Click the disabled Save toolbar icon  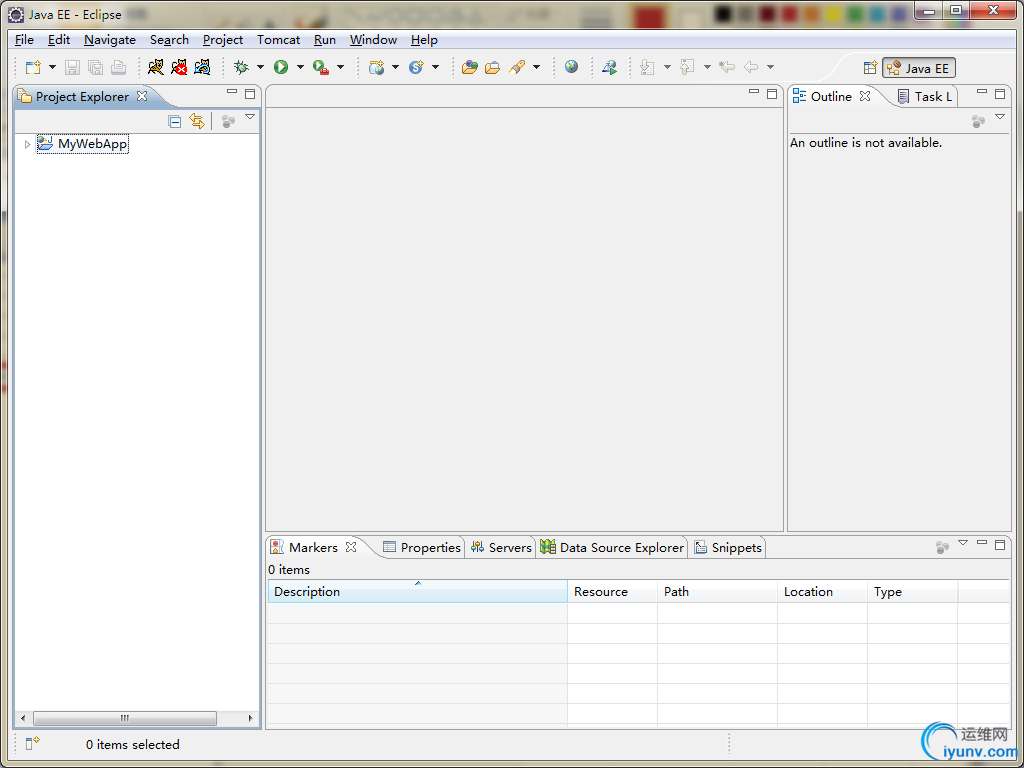[72, 67]
